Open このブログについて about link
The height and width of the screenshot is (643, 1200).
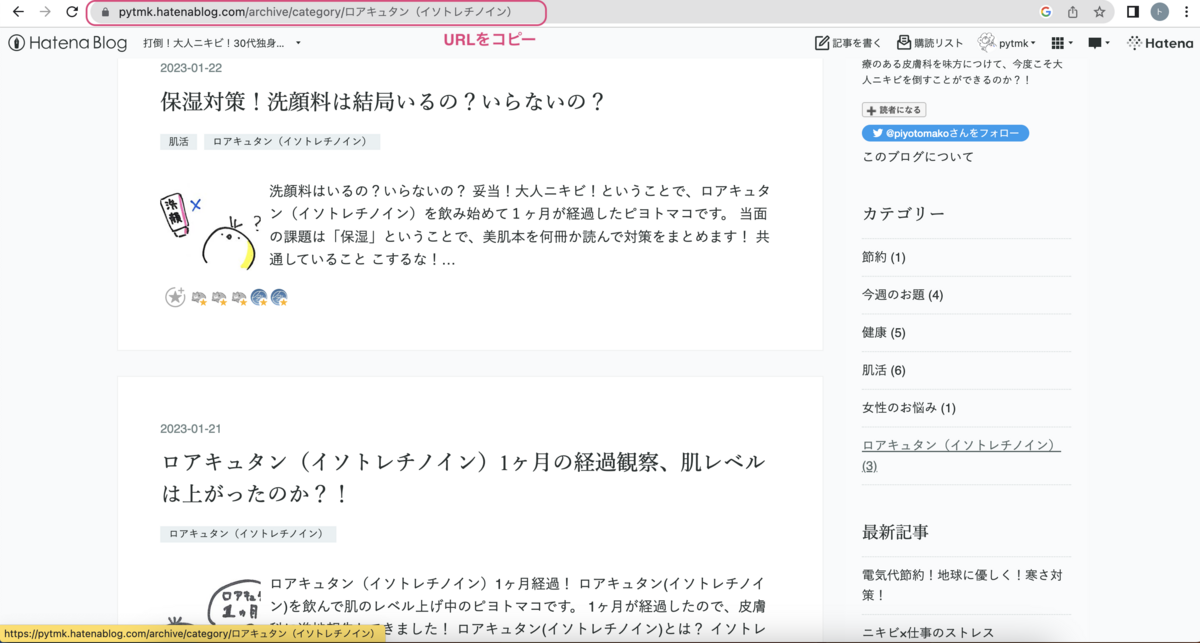(x=918, y=157)
